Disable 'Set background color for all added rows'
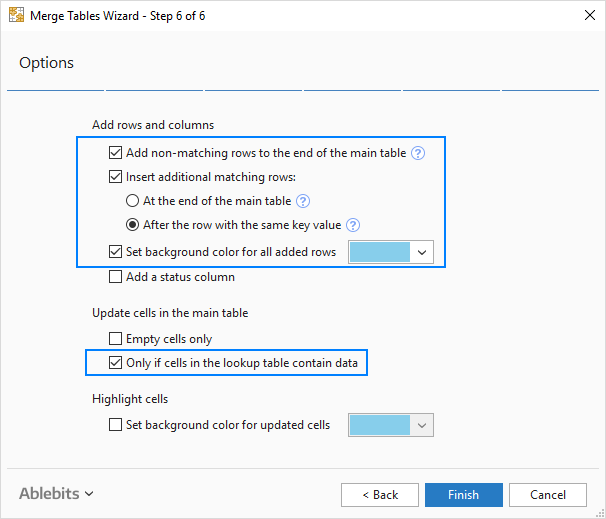Screen dimensions: 606x519 pos(116,252)
